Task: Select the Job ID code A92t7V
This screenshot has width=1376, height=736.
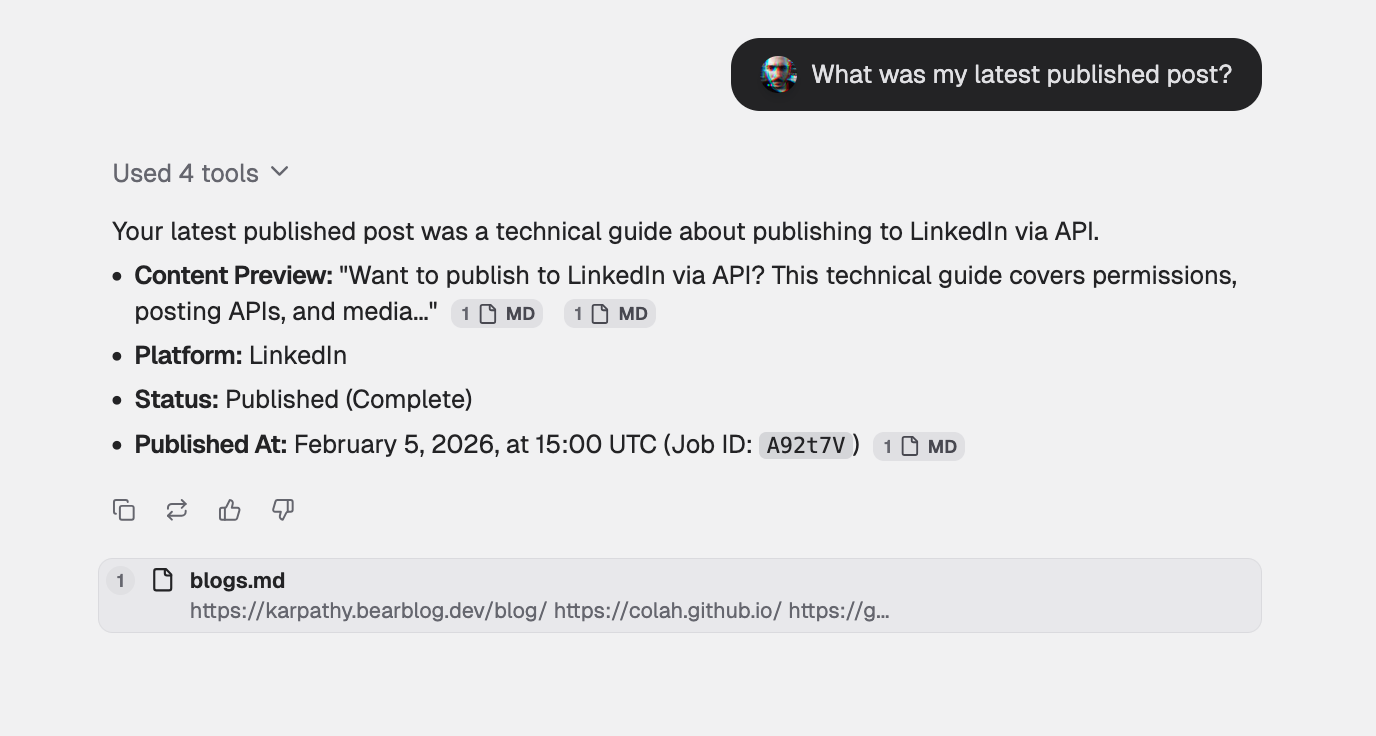Action: click(806, 446)
